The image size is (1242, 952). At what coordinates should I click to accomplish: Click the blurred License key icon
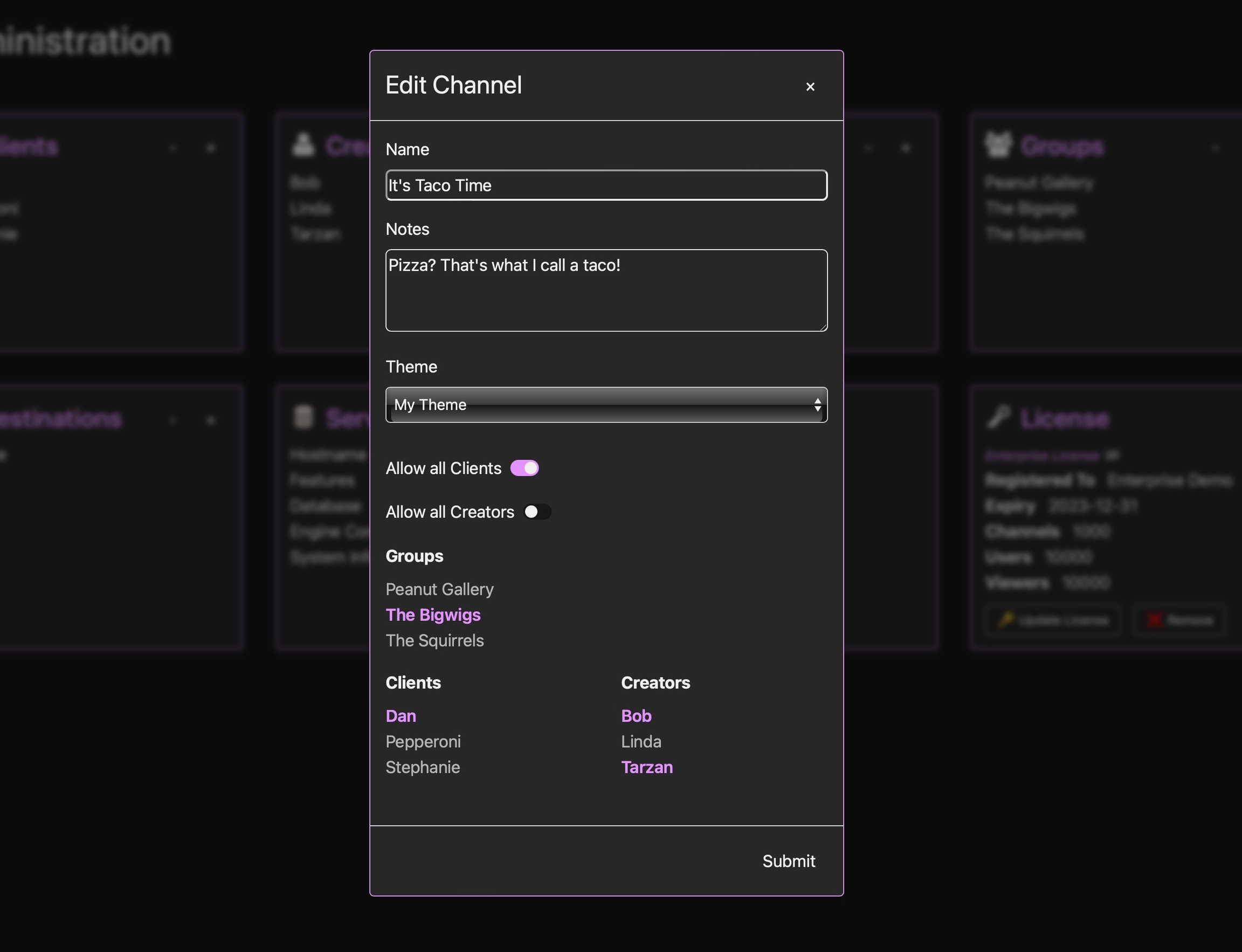998,417
